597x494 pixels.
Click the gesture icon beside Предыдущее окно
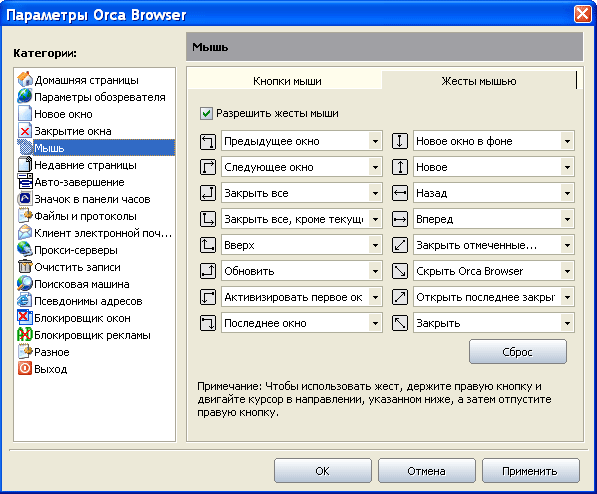tap(208, 141)
